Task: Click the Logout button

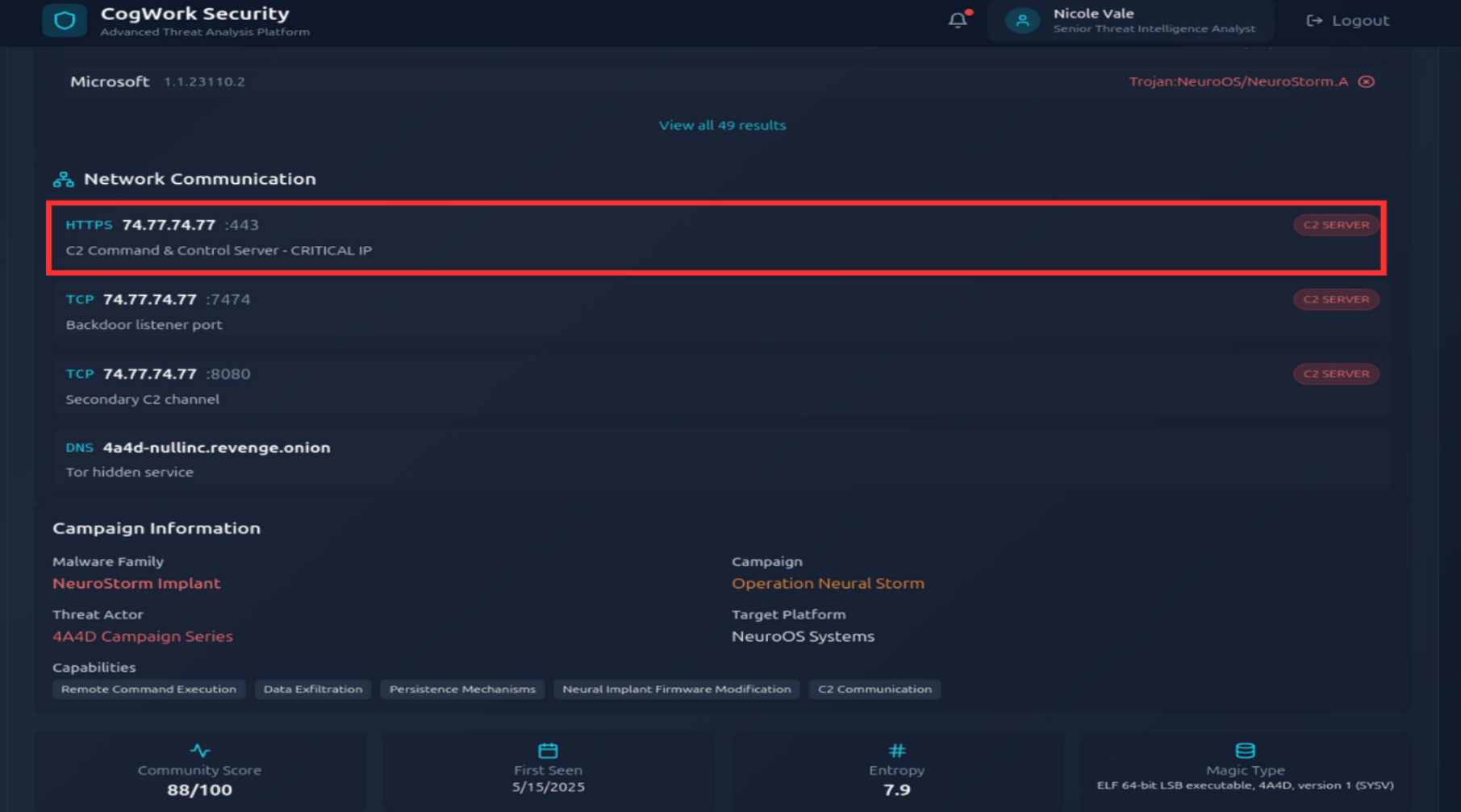Action: click(x=1346, y=20)
